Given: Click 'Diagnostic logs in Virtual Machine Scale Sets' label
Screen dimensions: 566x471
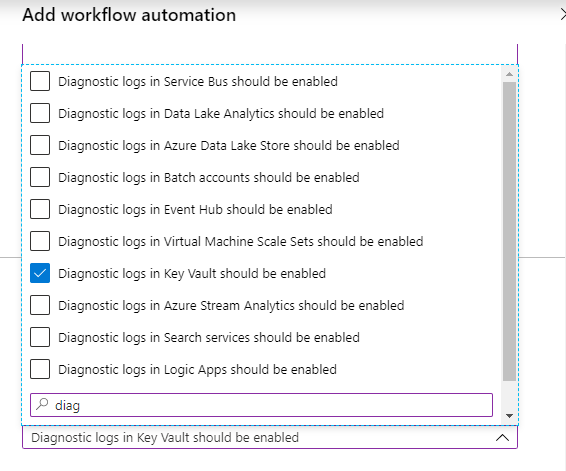Looking at the screenshot, I should point(241,241).
